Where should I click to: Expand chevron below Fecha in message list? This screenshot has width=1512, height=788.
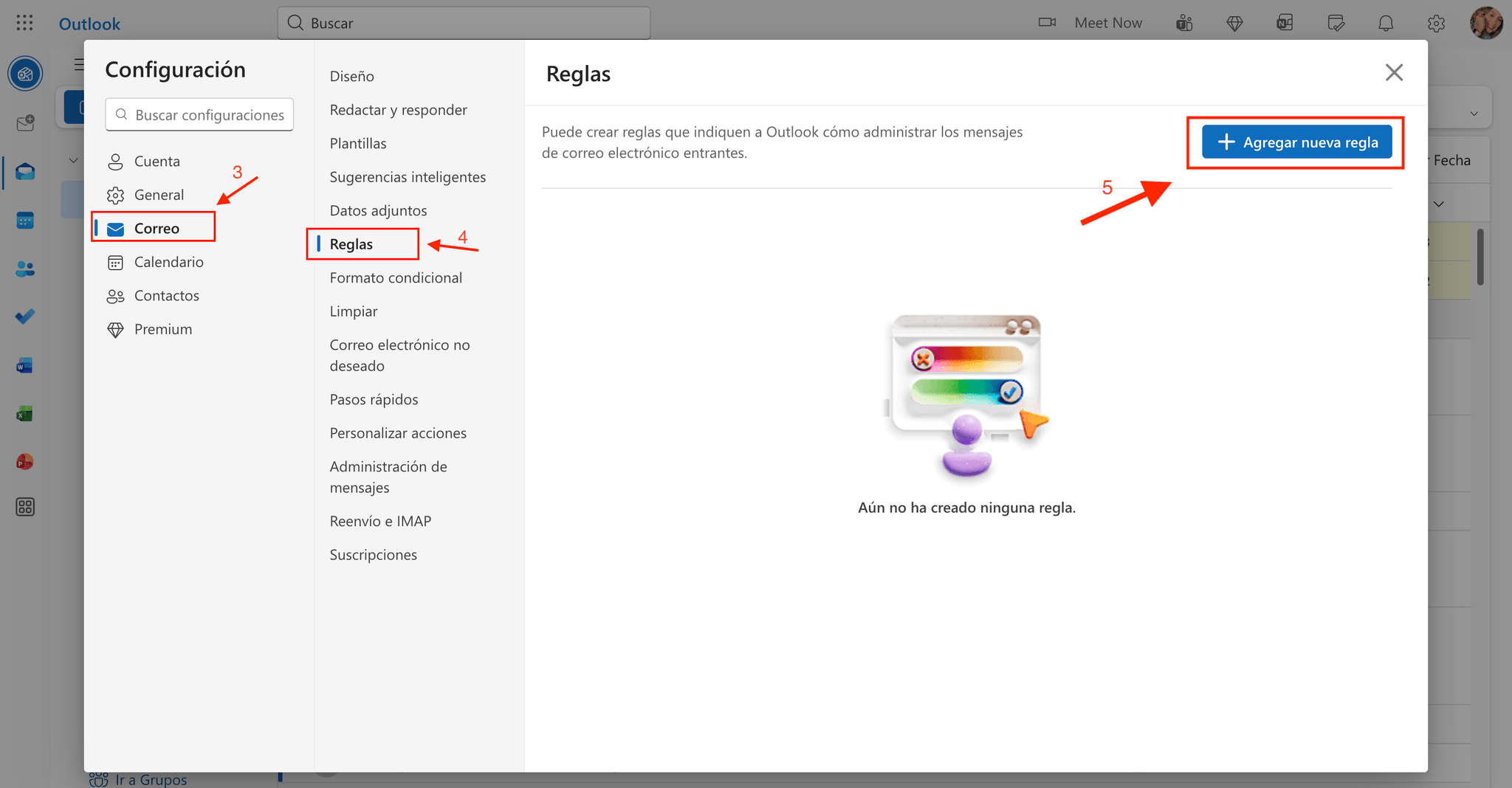point(1439,204)
